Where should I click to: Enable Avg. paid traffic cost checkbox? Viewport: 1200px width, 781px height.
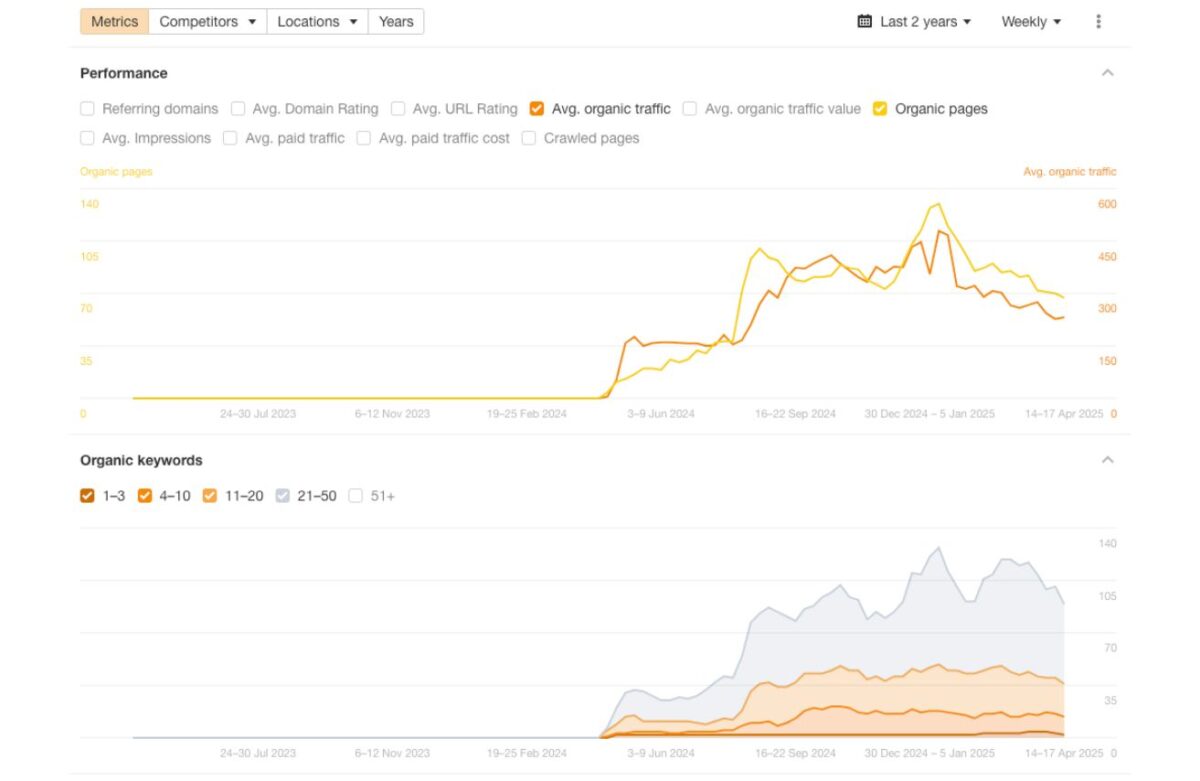point(364,138)
